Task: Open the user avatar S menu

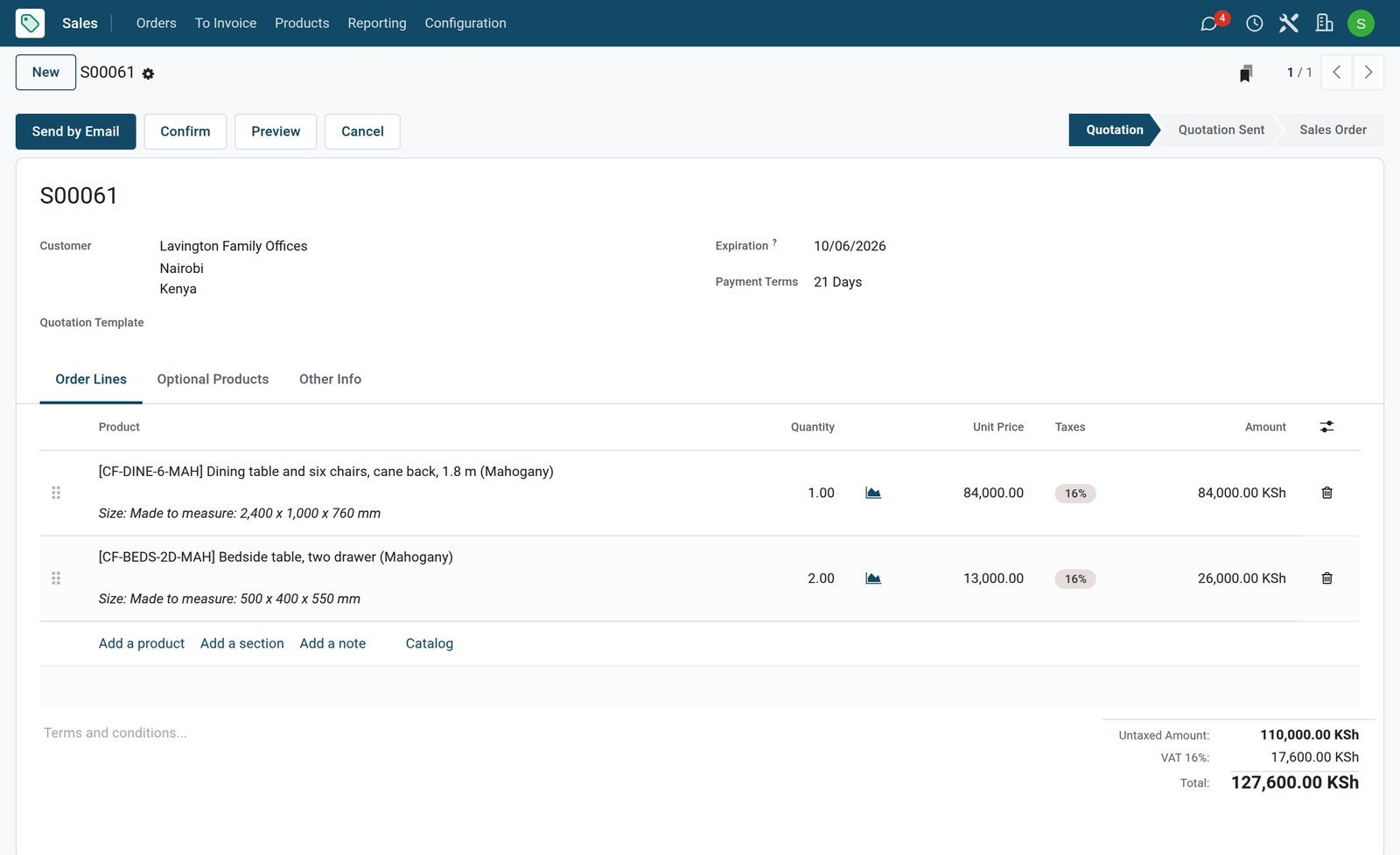Action: click(1361, 24)
